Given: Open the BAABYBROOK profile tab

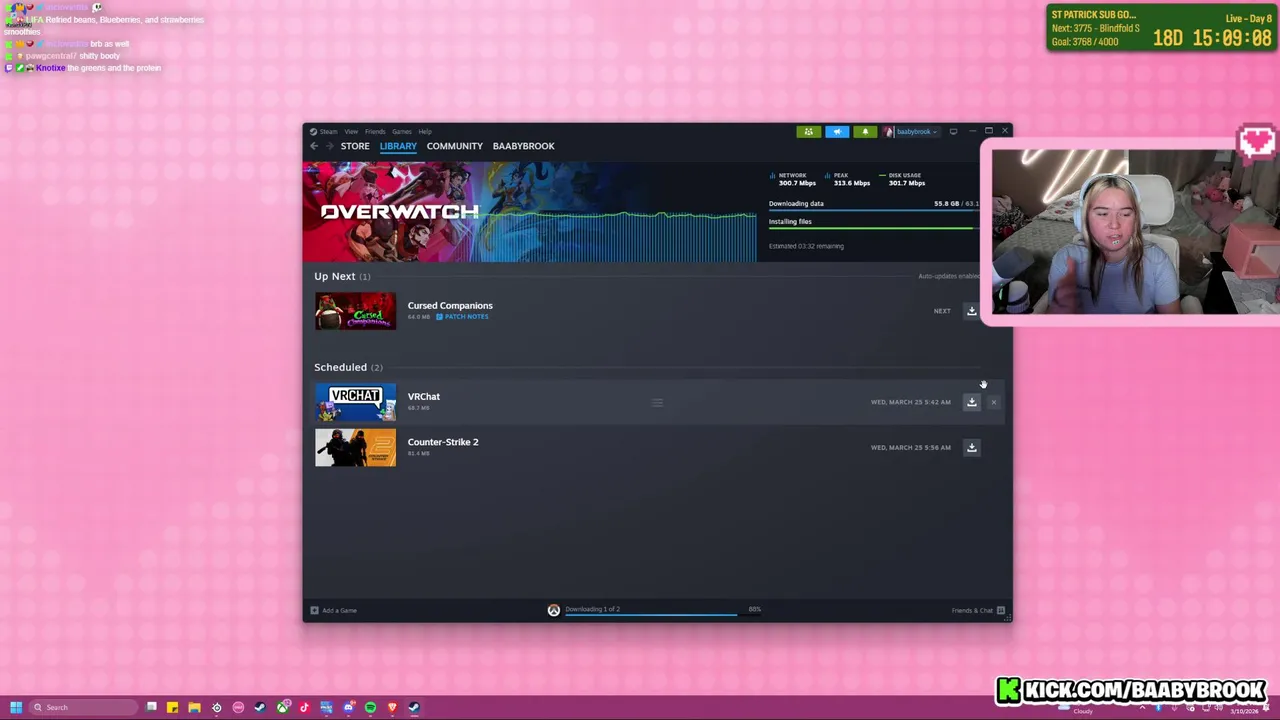Looking at the screenshot, I should [x=523, y=146].
